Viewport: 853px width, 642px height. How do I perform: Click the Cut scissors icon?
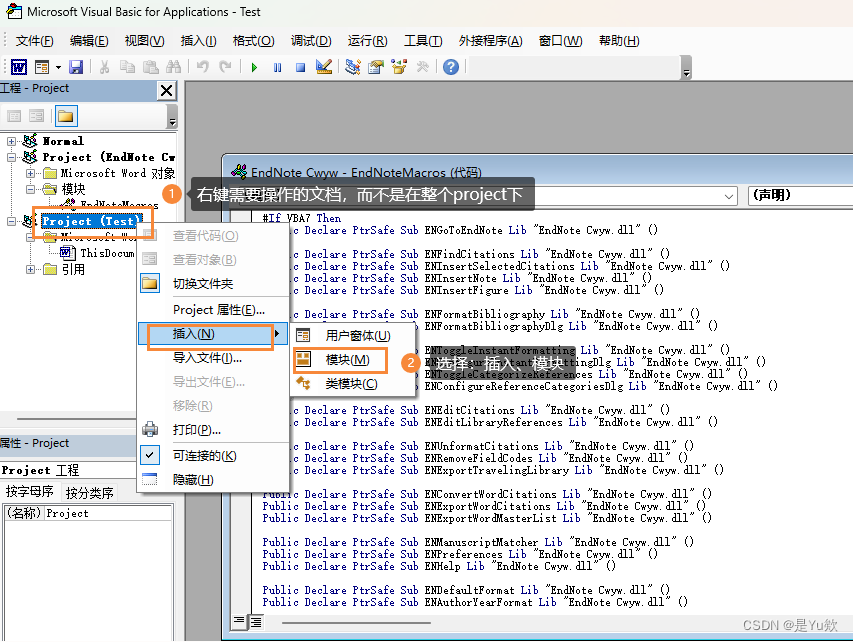click(104, 67)
